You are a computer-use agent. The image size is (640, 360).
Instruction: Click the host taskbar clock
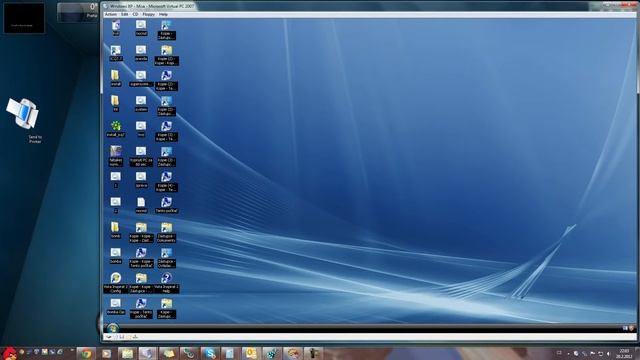(x=624, y=353)
